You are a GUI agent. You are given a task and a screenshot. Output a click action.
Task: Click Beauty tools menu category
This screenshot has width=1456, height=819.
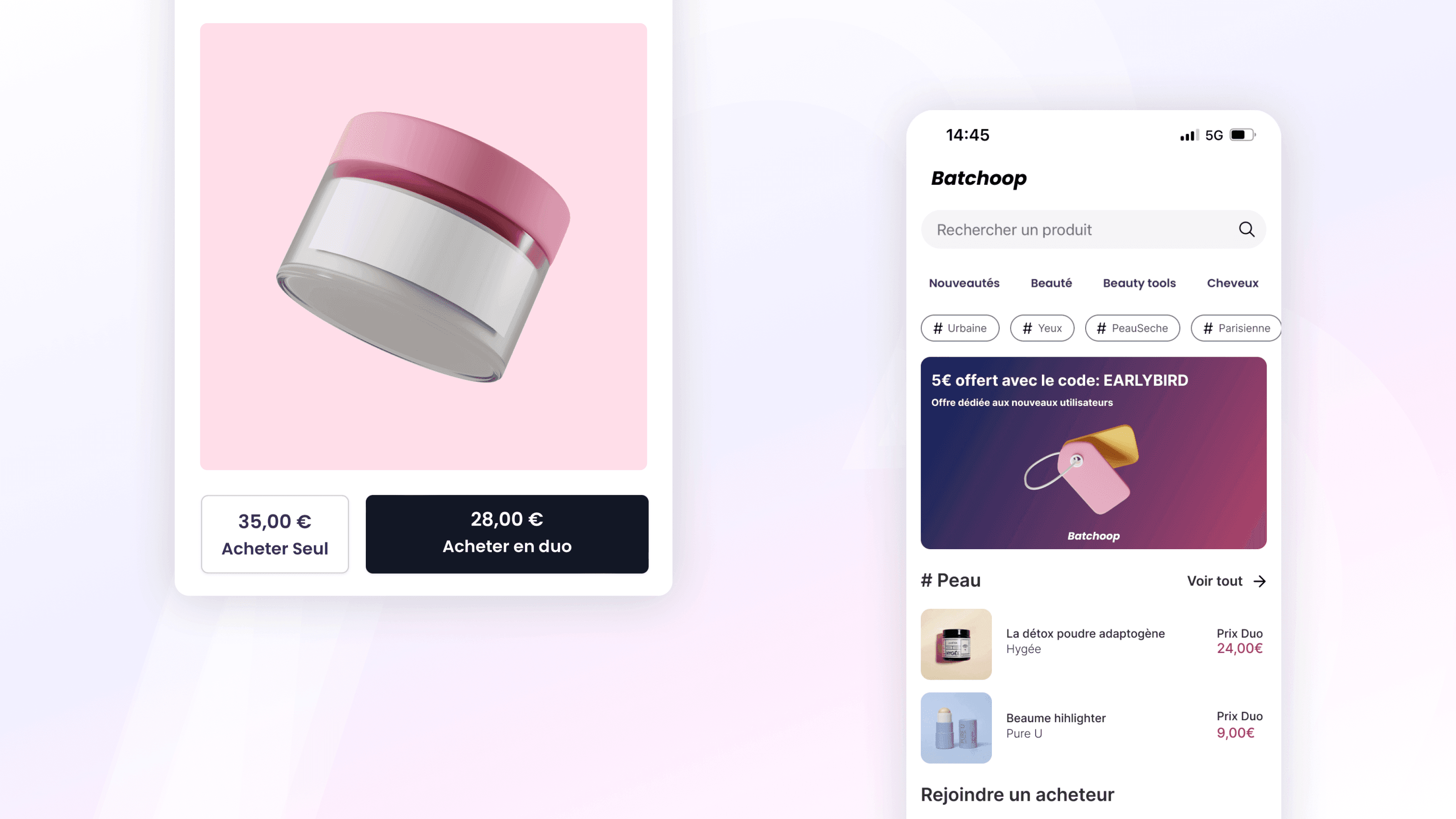coord(1138,283)
